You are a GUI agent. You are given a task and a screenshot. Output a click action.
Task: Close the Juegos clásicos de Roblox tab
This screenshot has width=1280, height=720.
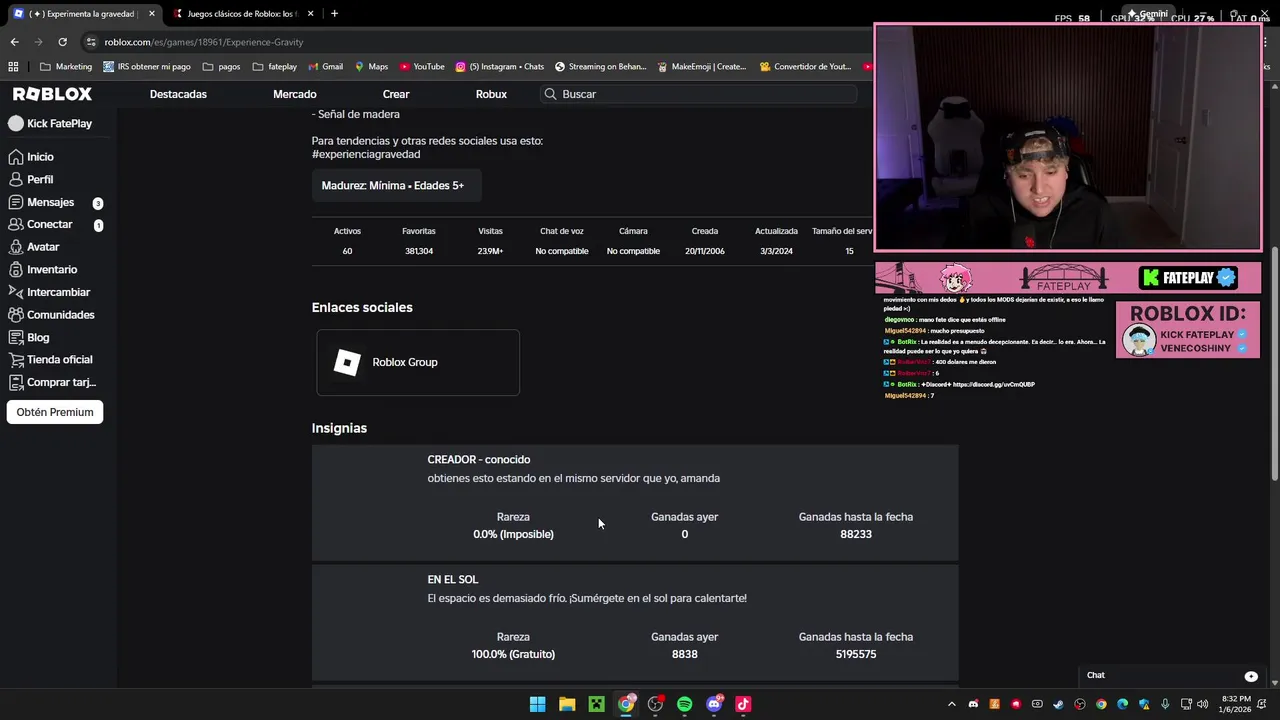[x=310, y=14]
